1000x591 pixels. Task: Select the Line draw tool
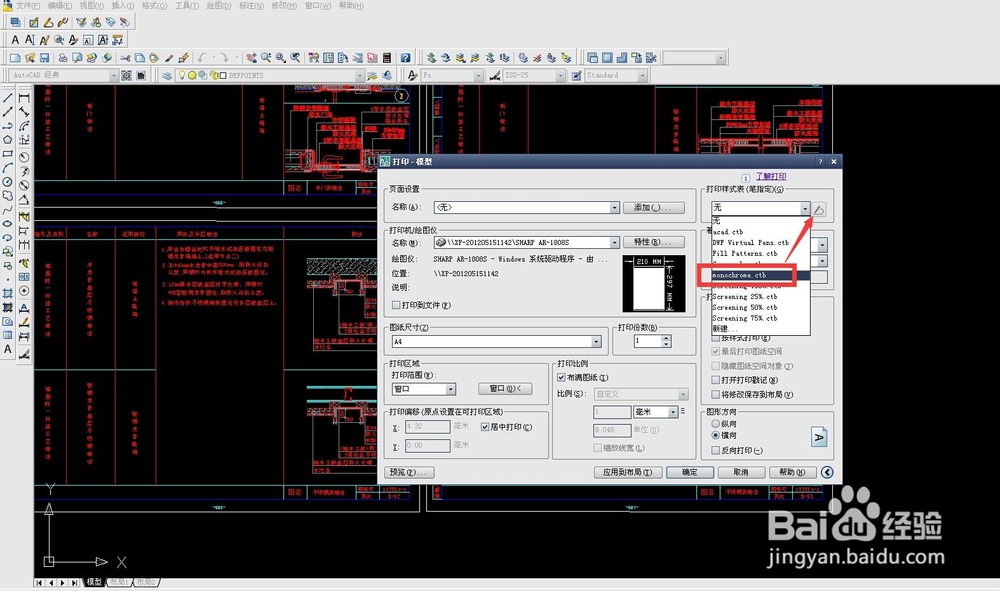tap(8, 98)
